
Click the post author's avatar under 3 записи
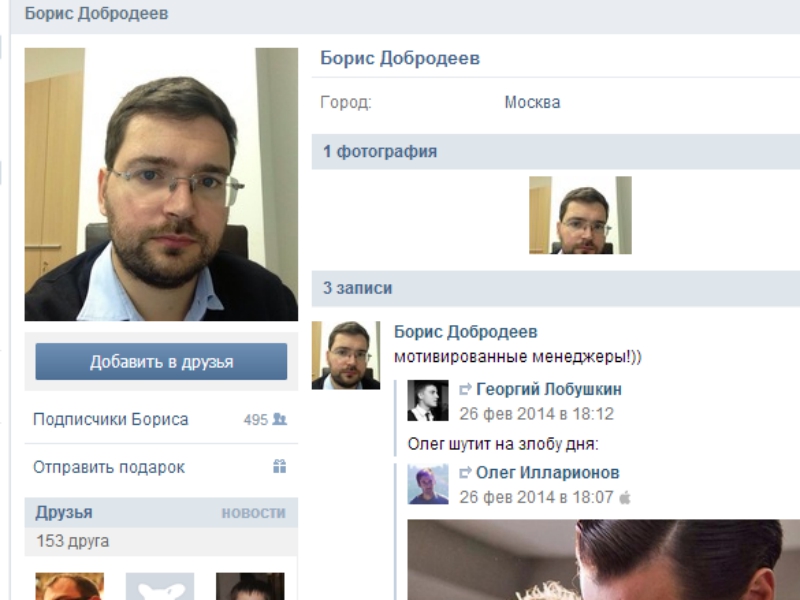pyautogui.click(x=346, y=355)
